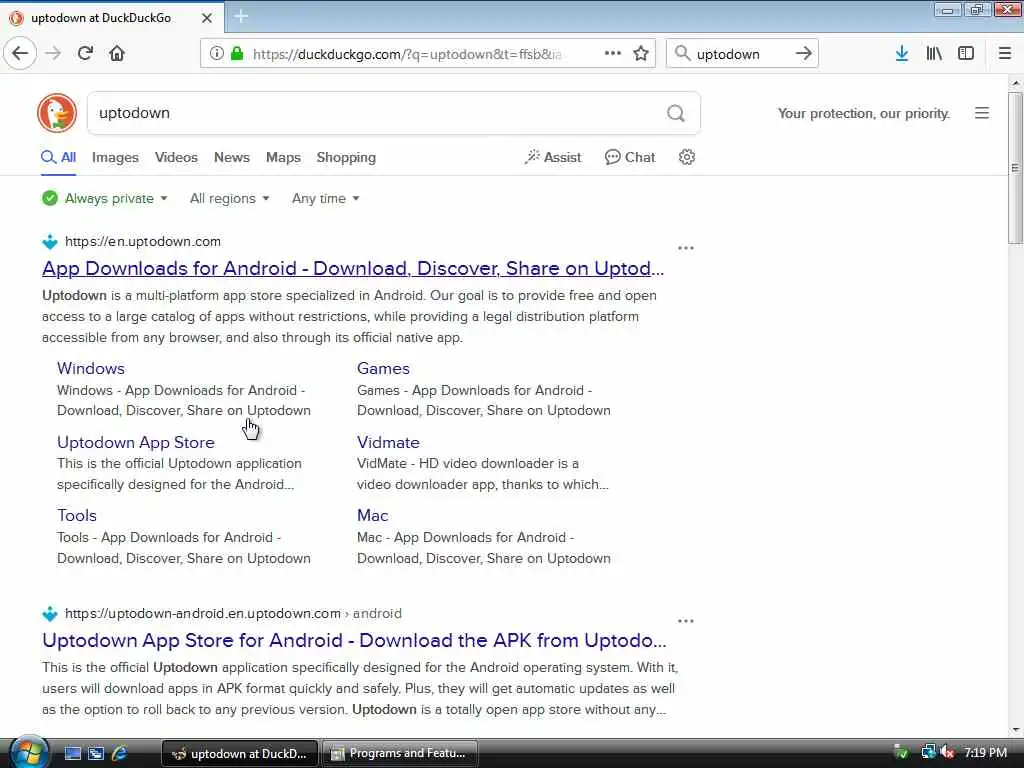
Task: Show site information icon in address bar
Action: coord(216,54)
